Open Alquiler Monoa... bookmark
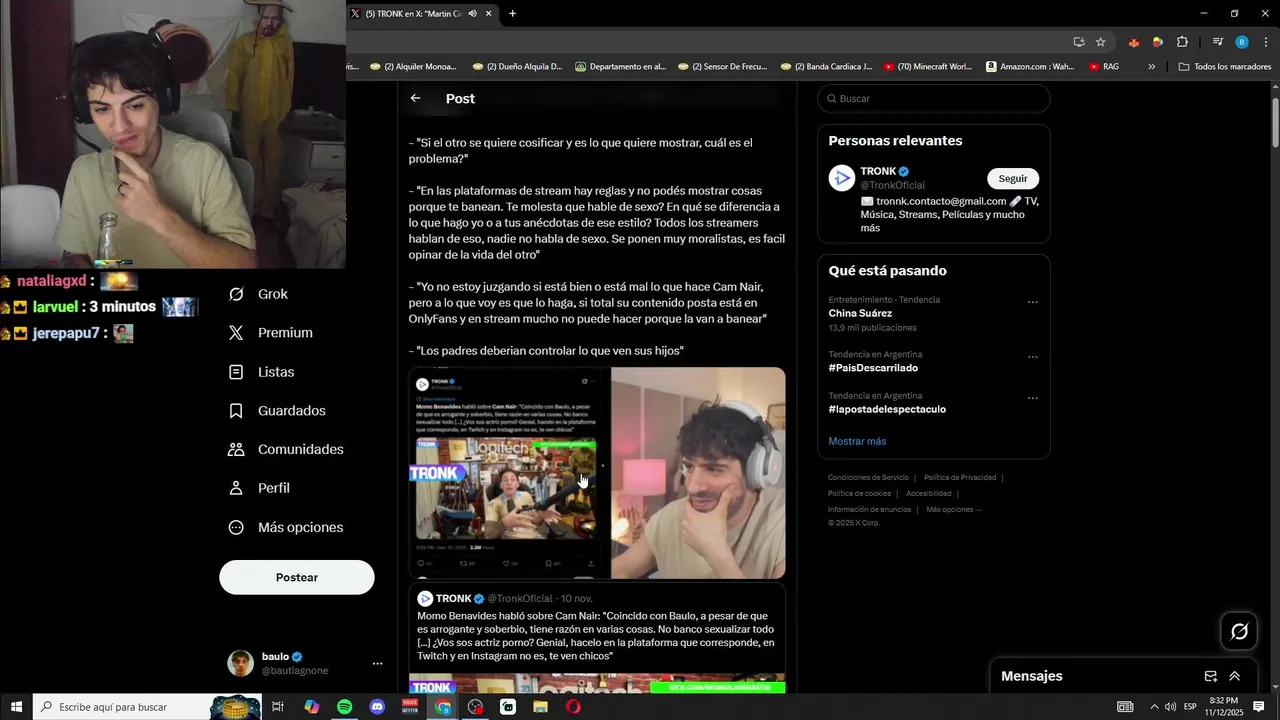This screenshot has height=720, width=1280. pyautogui.click(x=412, y=67)
